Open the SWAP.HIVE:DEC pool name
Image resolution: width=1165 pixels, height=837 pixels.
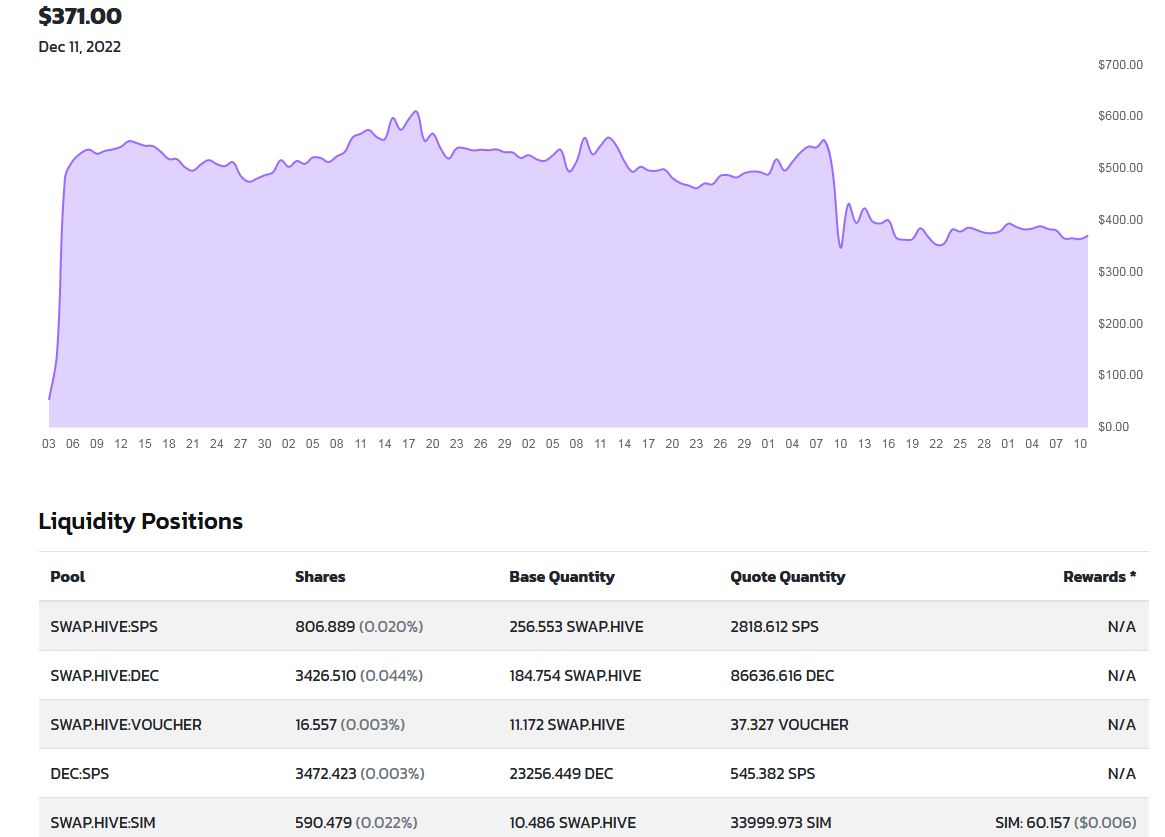coord(105,676)
